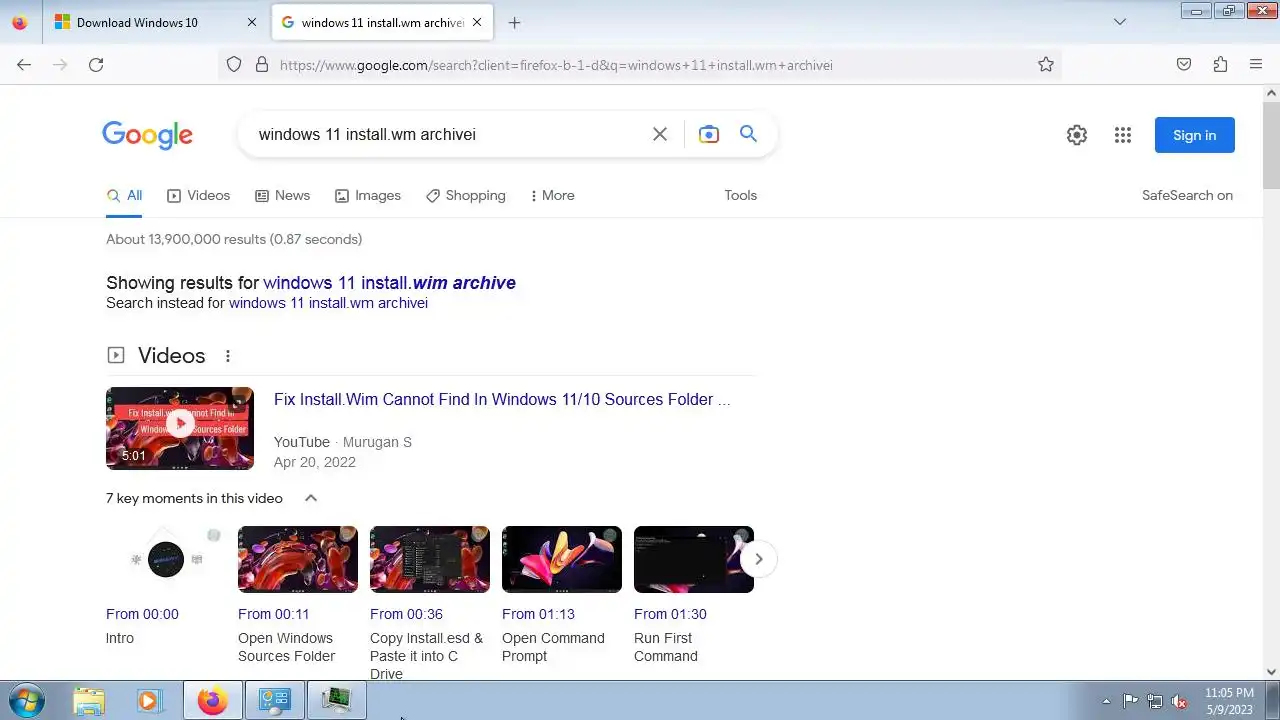Clear the search box text
Screen dimensions: 1280x720
[660, 134]
